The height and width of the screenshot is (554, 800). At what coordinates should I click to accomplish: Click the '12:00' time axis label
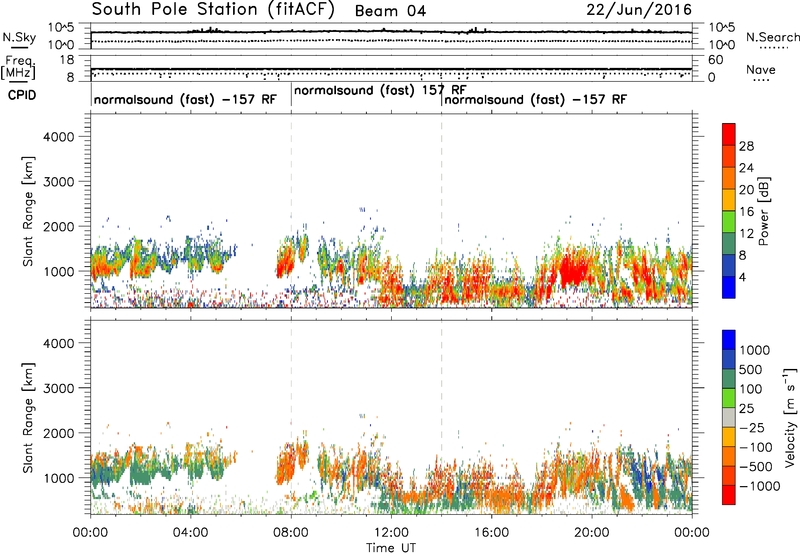[391, 533]
